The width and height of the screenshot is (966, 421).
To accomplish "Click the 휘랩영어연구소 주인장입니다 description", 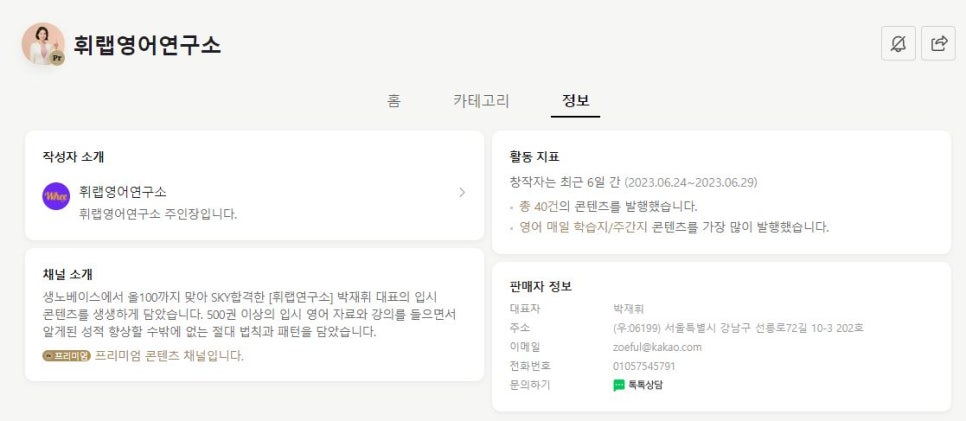I will pyautogui.click(x=158, y=214).
